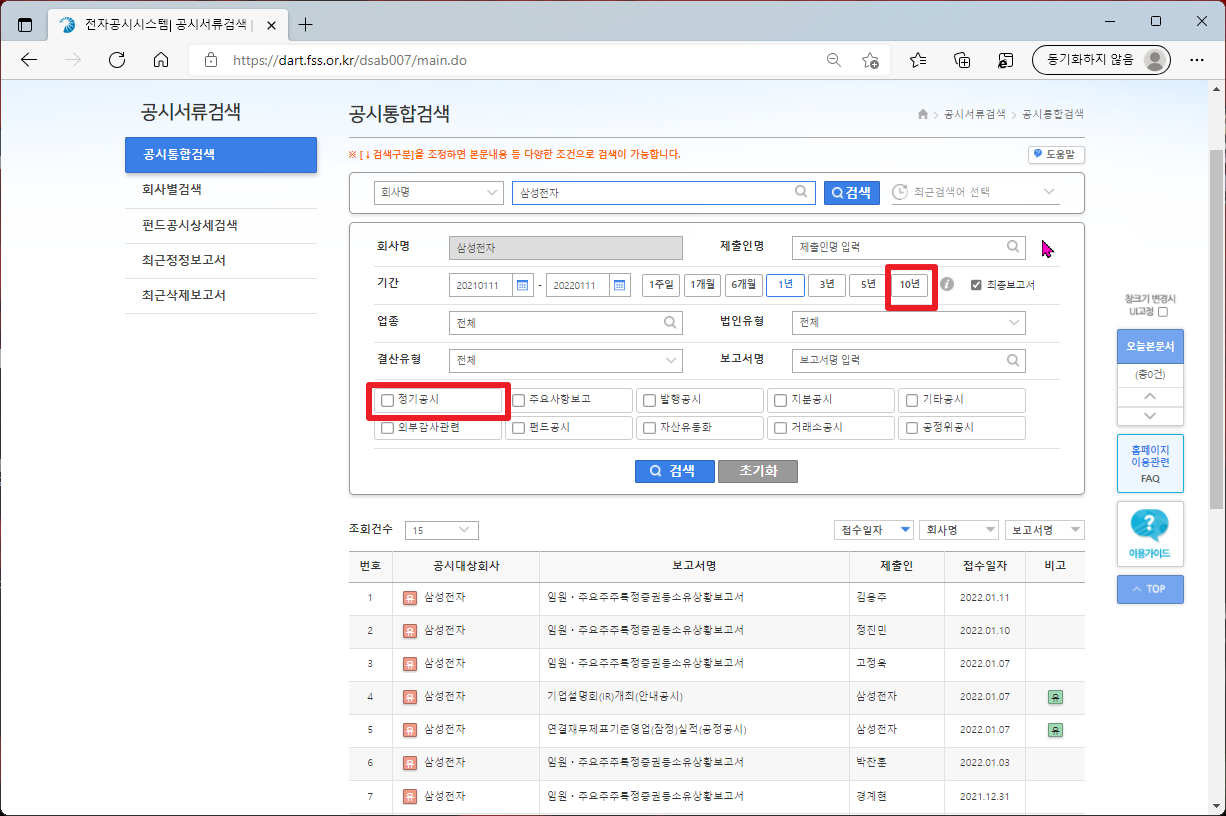Check the 거래소공시 checkbox
This screenshot has width=1226, height=816.
pos(781,428)
